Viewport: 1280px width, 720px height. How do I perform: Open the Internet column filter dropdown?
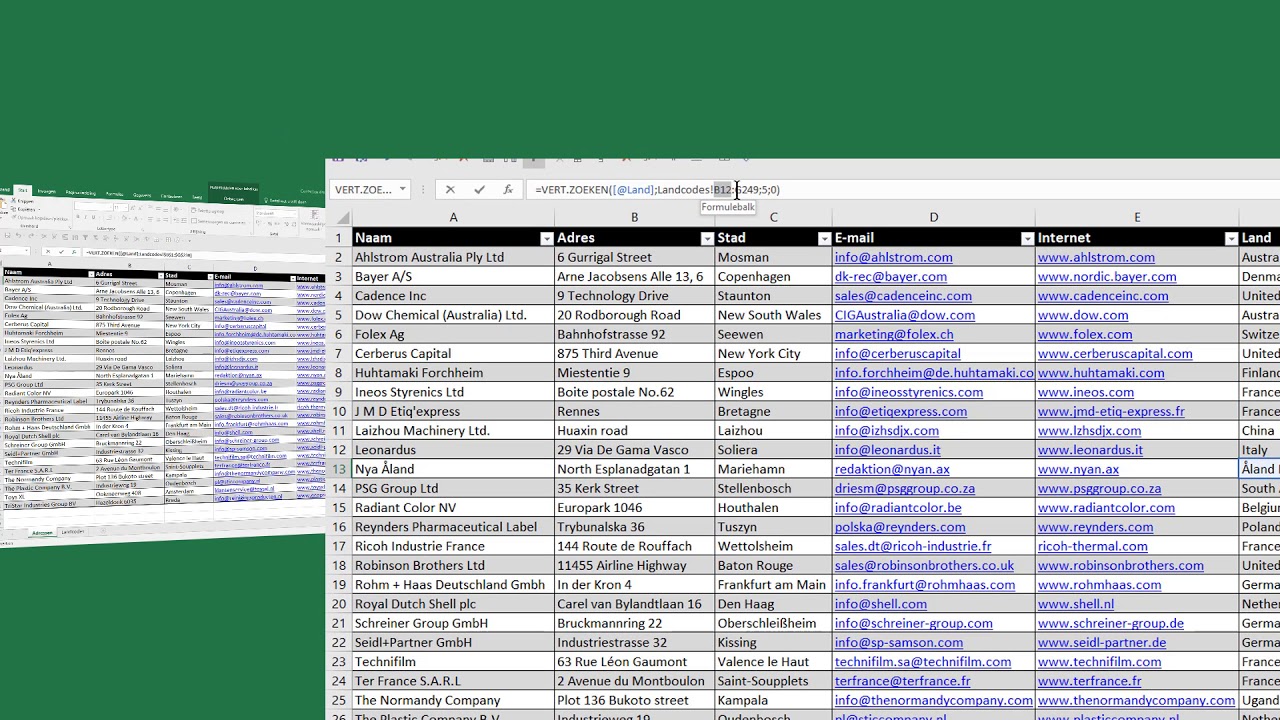[x=1231, y=238]
